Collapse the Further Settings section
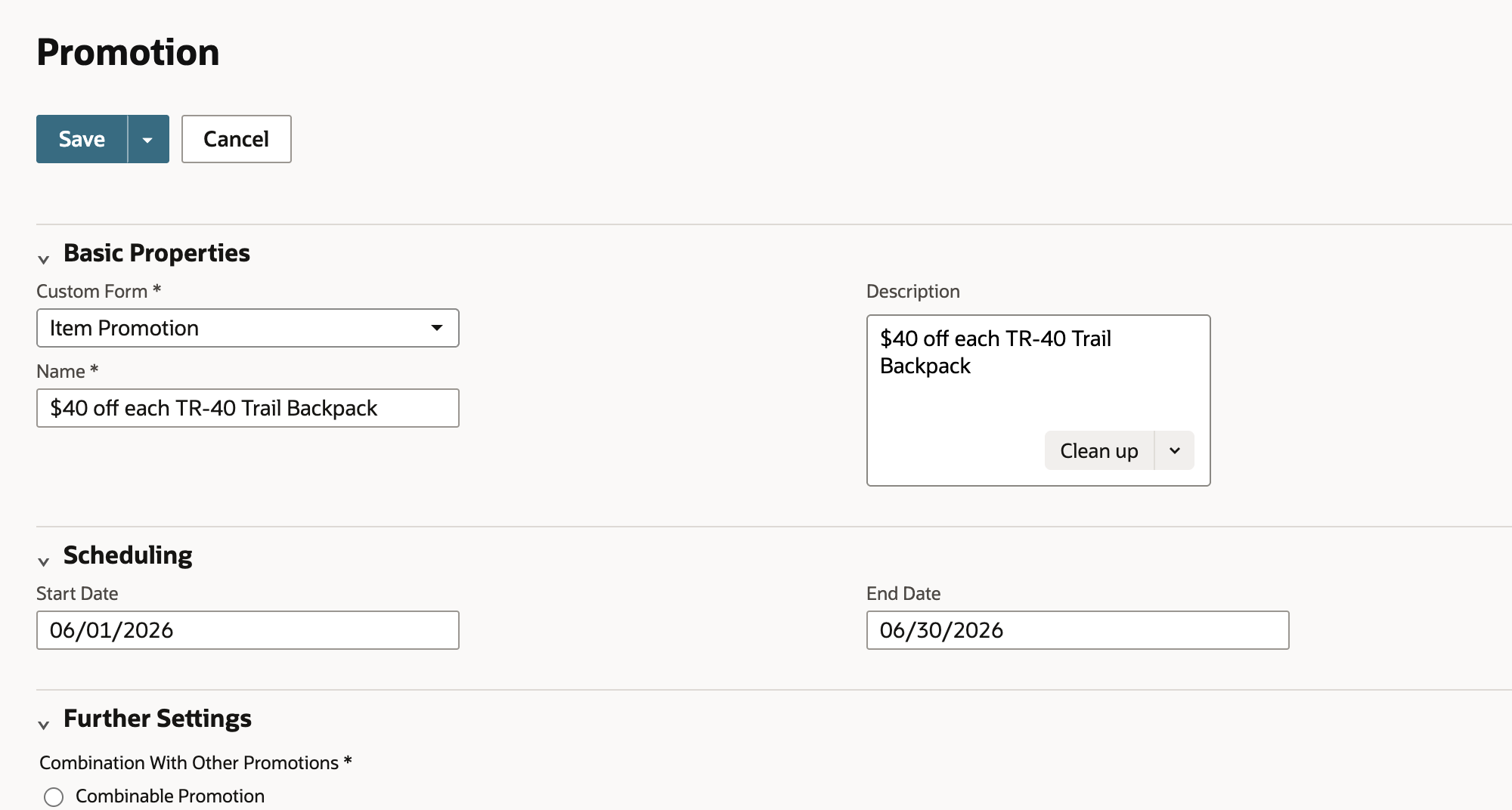The height and width of the screenshot is (810, 1512). coord(44,725)
